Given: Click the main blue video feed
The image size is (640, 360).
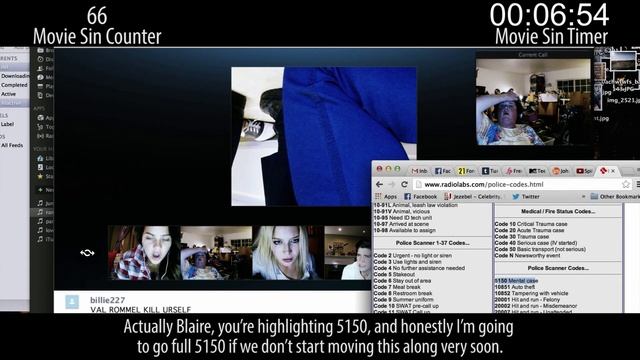Looking at the screenshot, I should pos(324,137).
